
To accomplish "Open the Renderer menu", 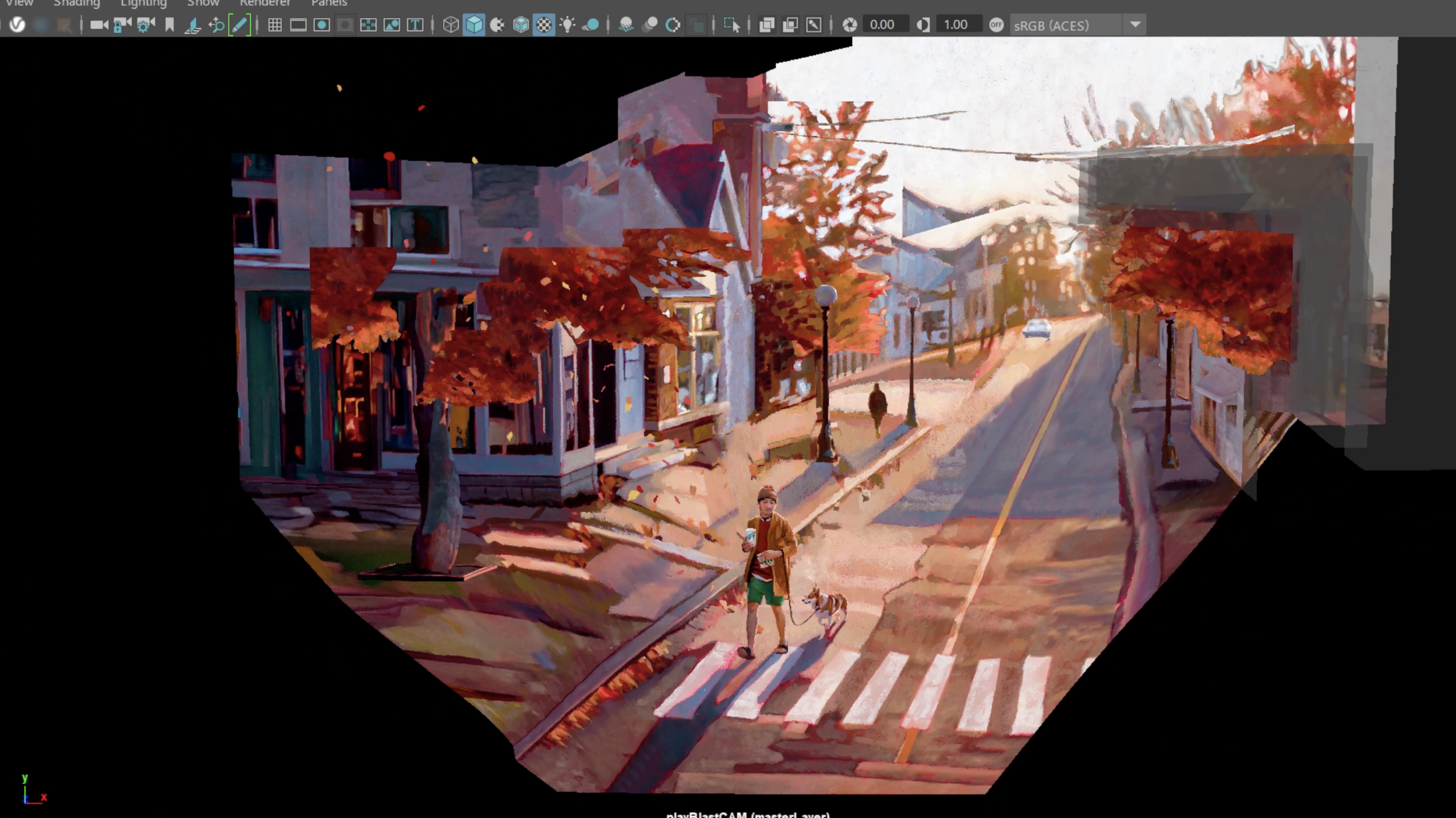I will pos(265,3).
